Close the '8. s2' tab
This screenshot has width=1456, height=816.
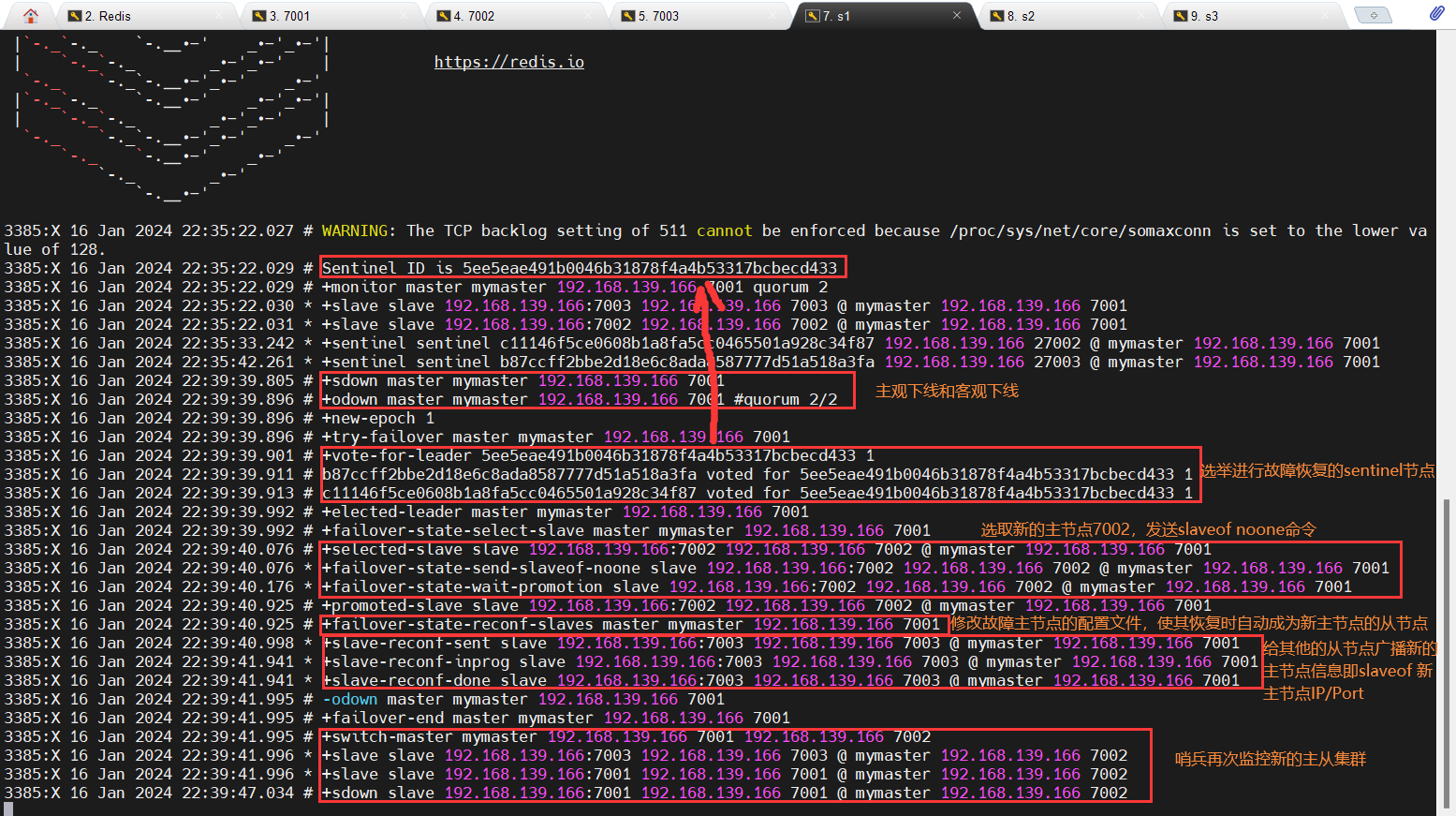click(1141, 16)
